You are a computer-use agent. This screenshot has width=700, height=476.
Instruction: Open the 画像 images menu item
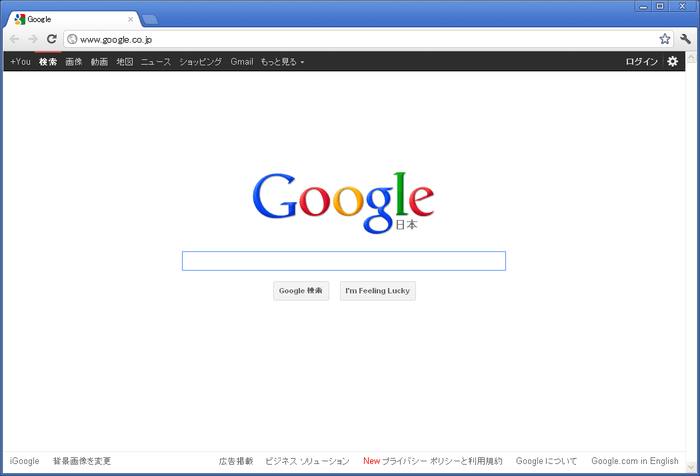click(x=74, y=62)
